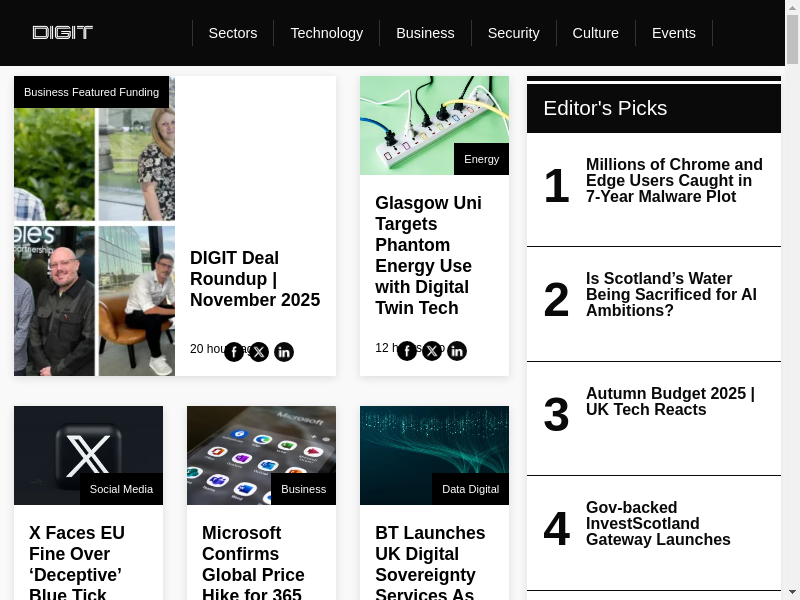This screenshot has width=800, height=600.
Task: Open Autumn Budget 2025 UK Tech Reacts
Action: tap(670, 402)
